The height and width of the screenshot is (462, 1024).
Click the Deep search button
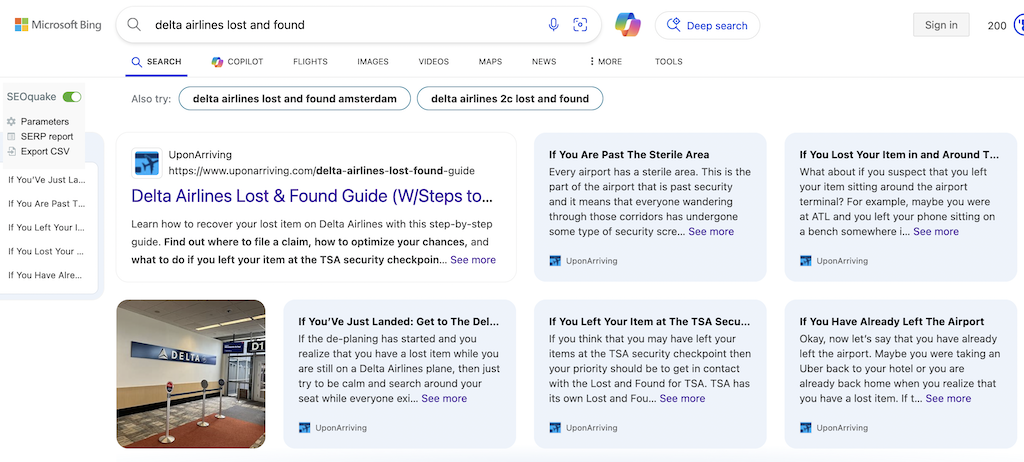click(x=707, y=25)
